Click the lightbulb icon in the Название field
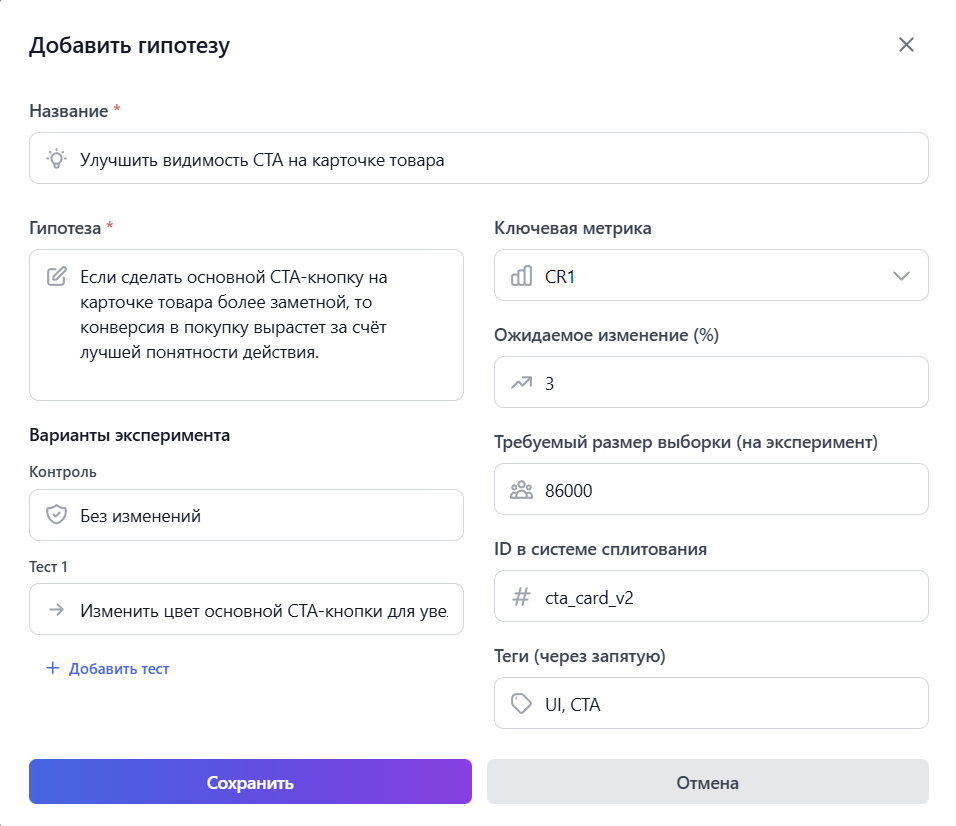956x826 pixels. (x=56, y=157)
